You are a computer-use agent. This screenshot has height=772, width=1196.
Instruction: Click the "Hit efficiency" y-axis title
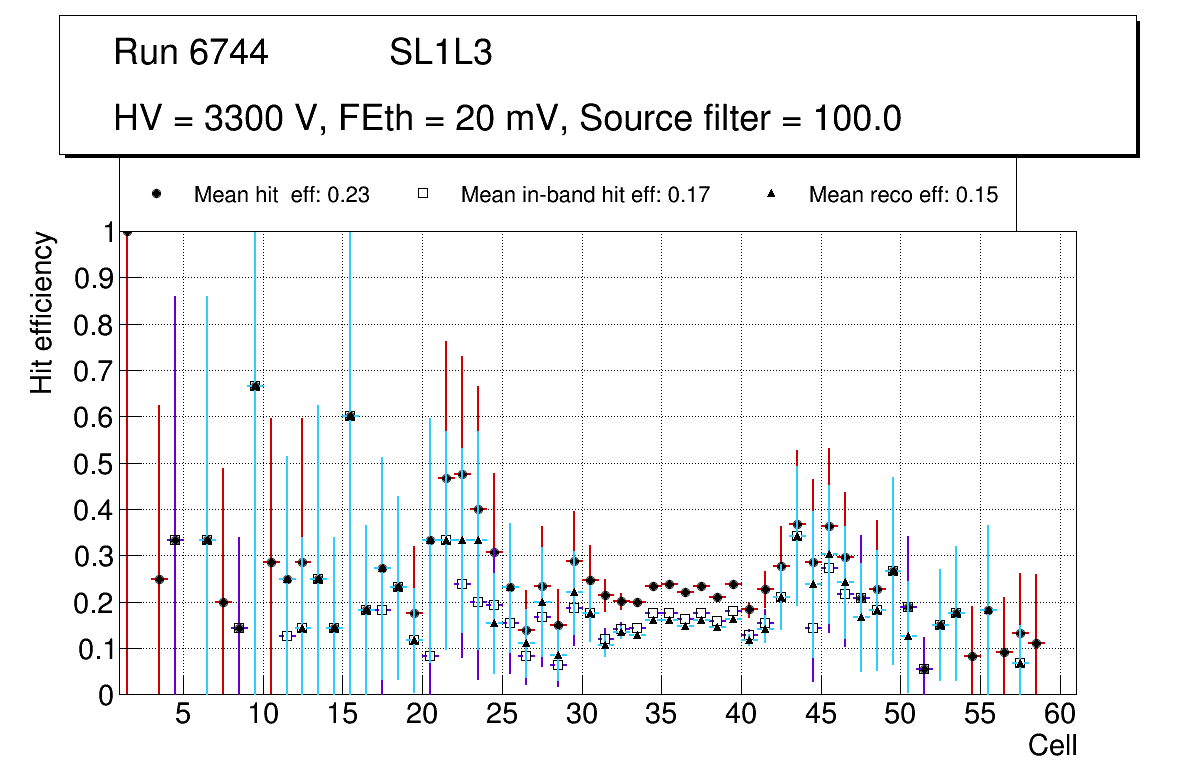41,312
